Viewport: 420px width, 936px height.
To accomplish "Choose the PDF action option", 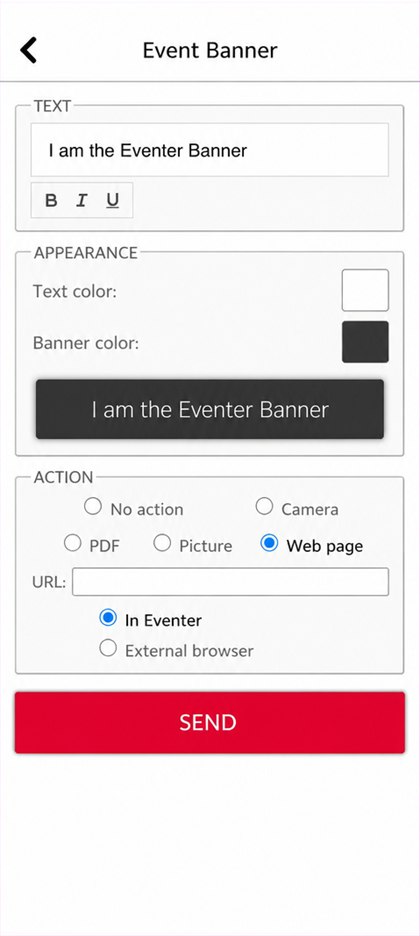I will (x=73, y=543).
